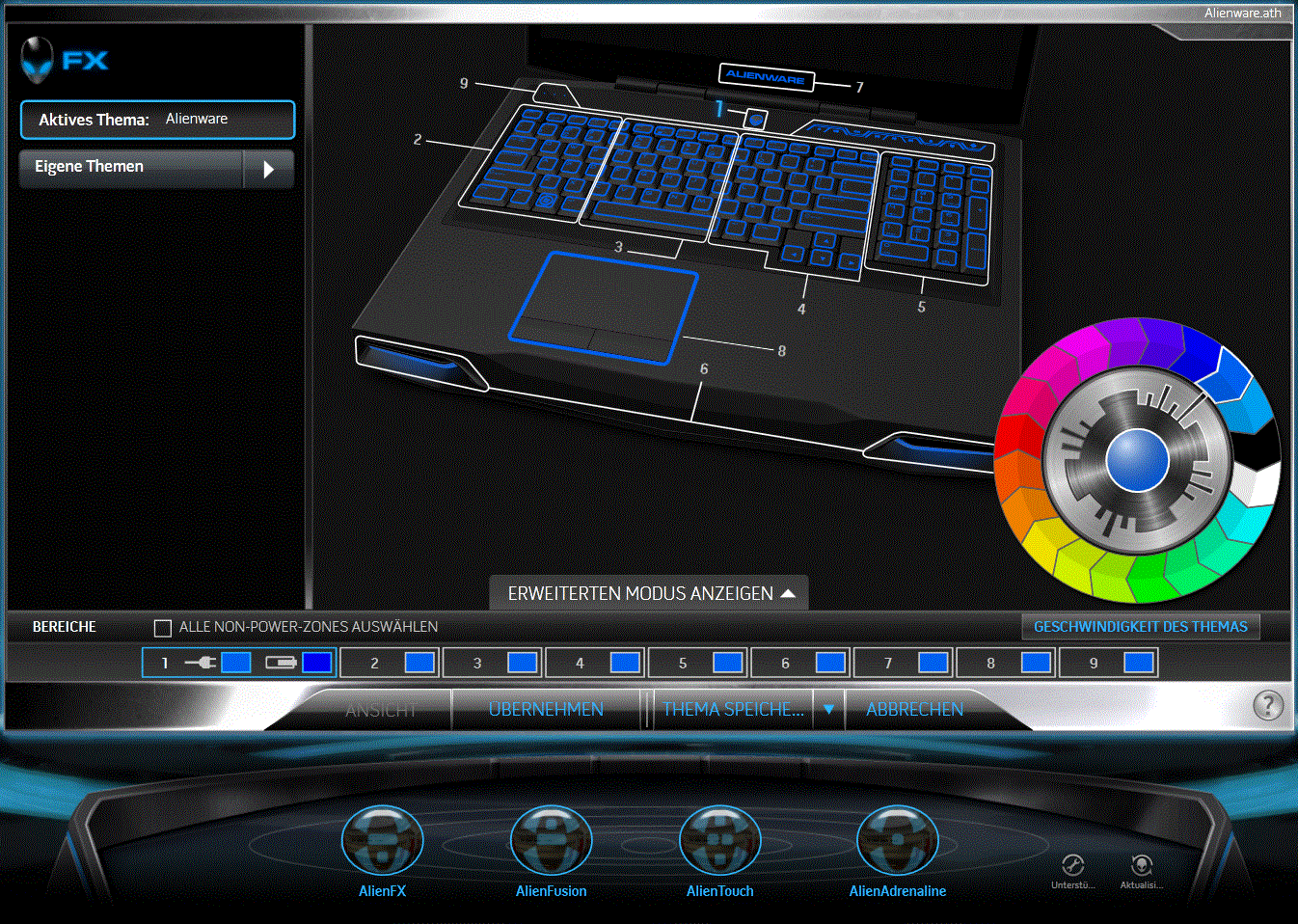Select the alien head power button on diagram

(x=756, y=120)
